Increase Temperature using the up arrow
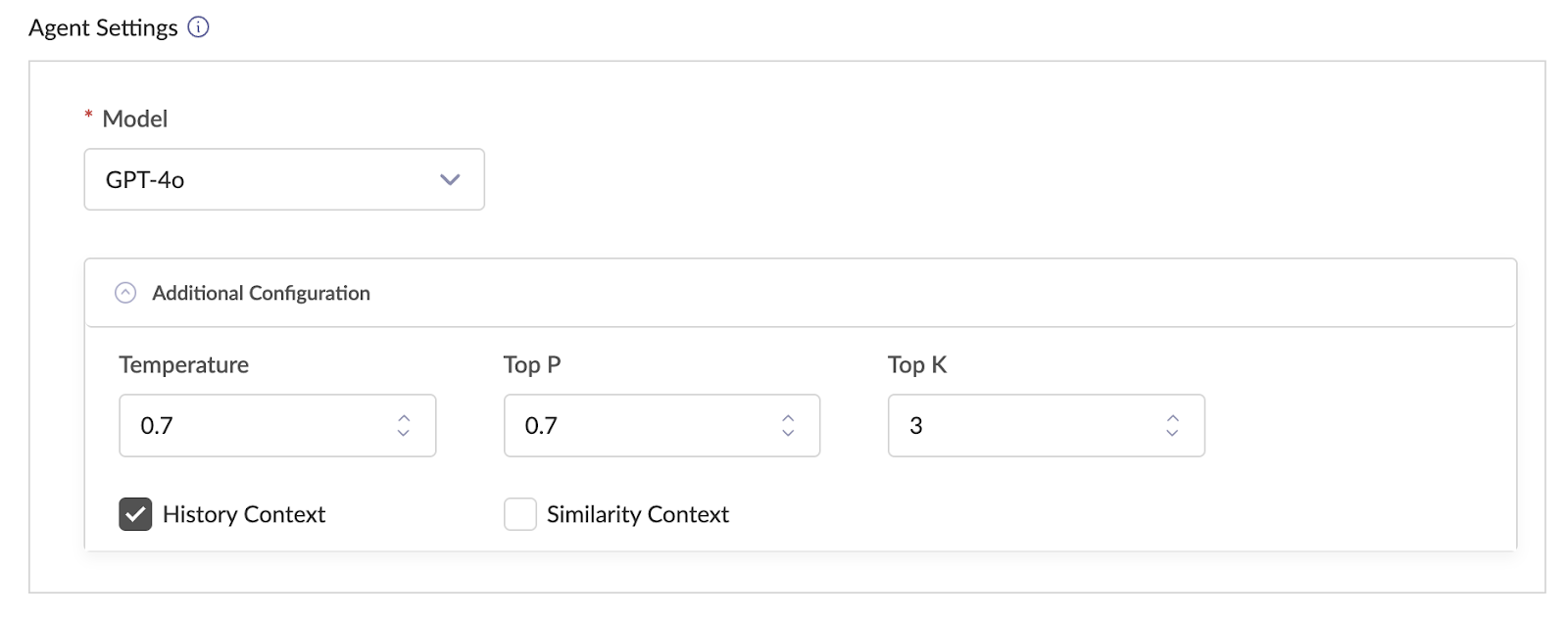The width and height of the screenshot is (1568, 617). tap(404, 418)
